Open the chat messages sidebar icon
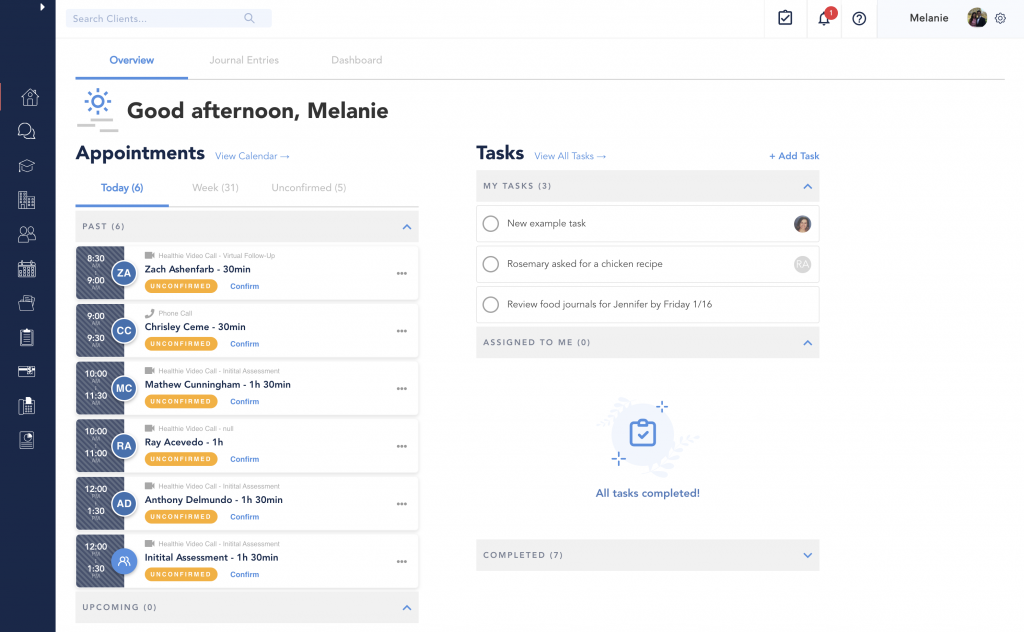1024x632 pixels. (27, 131)
